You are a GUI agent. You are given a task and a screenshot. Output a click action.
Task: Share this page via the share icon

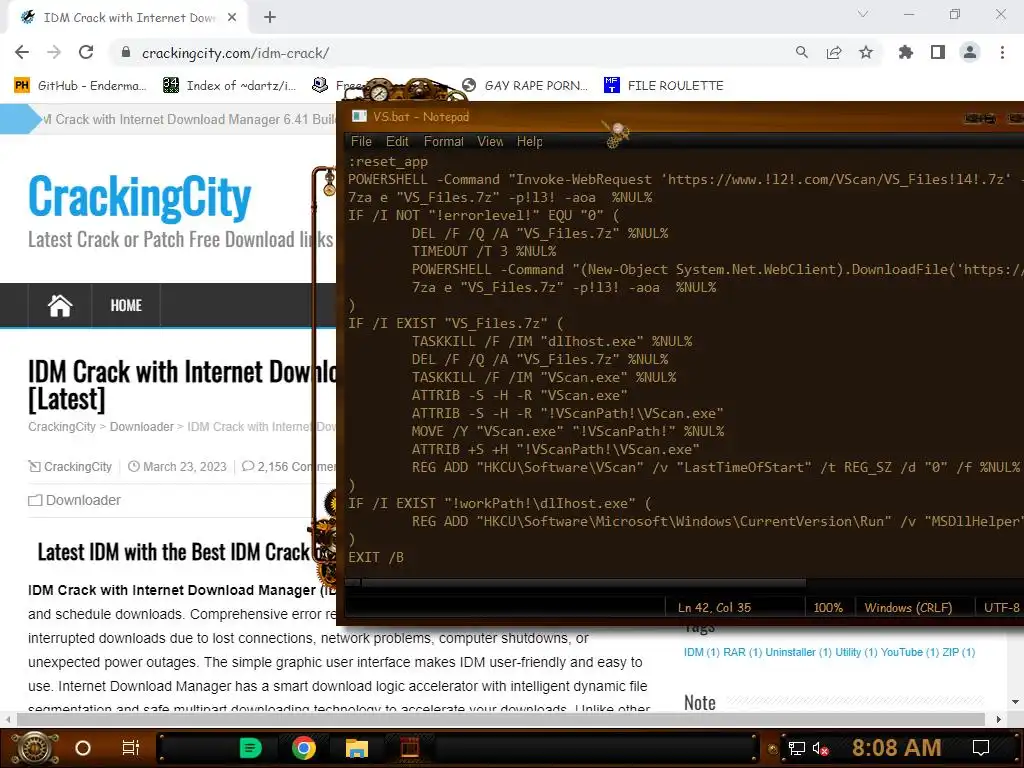click(x=834, y=52)
